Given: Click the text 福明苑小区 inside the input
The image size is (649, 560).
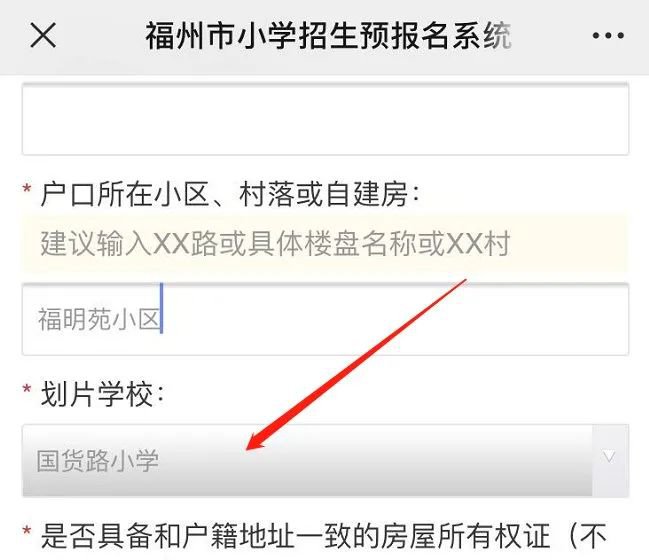Looking at the screenshot, I should coord(99,319).
